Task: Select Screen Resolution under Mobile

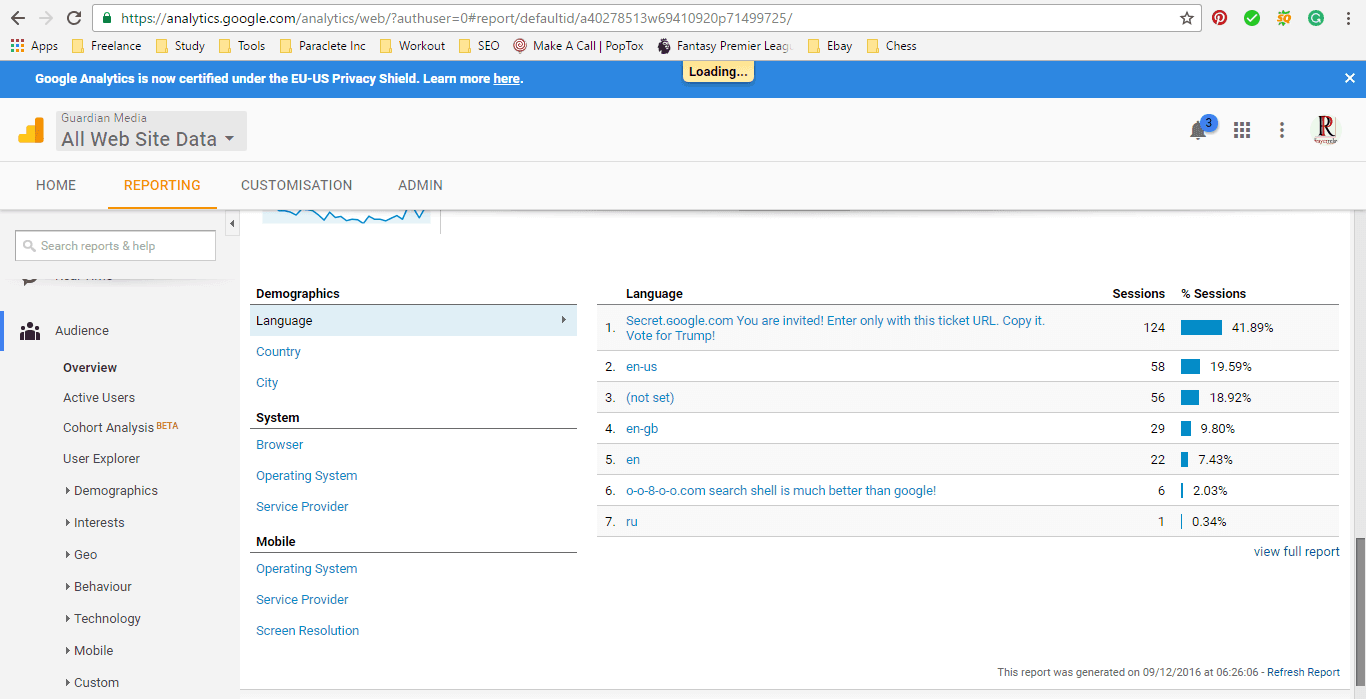Action: point(307,631)
